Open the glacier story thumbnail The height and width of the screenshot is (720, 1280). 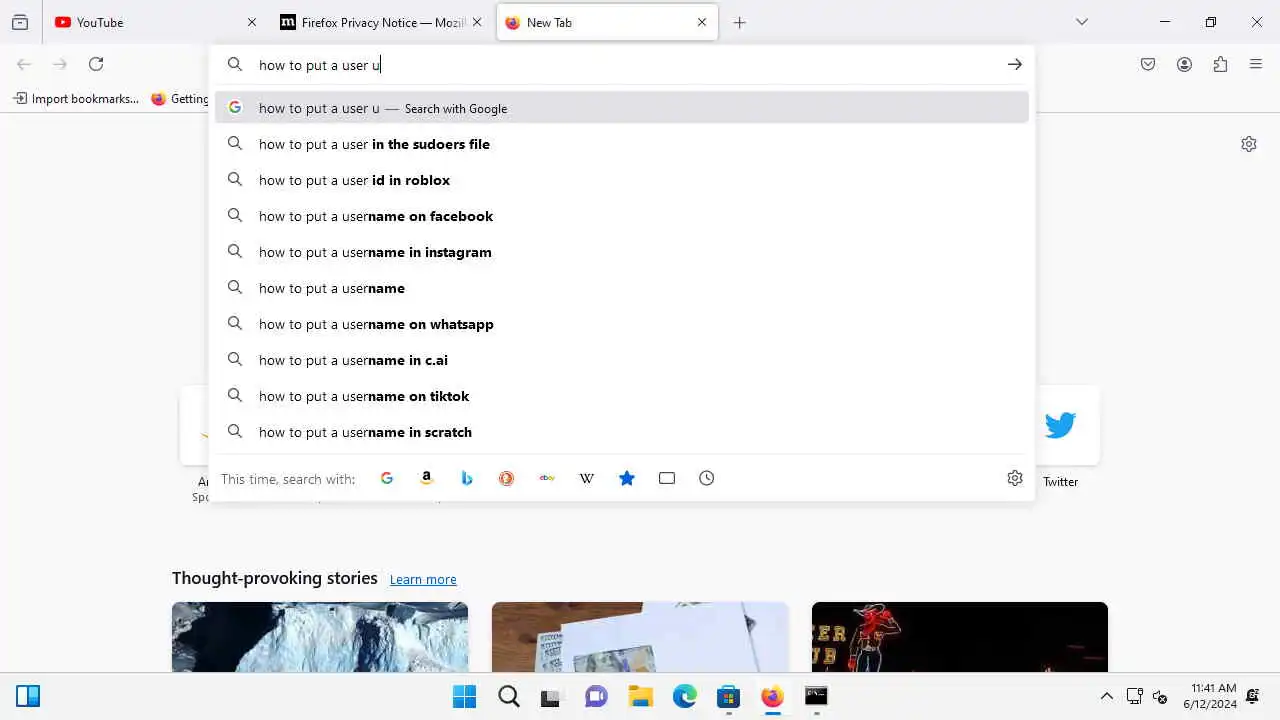[x=320, y=637]
